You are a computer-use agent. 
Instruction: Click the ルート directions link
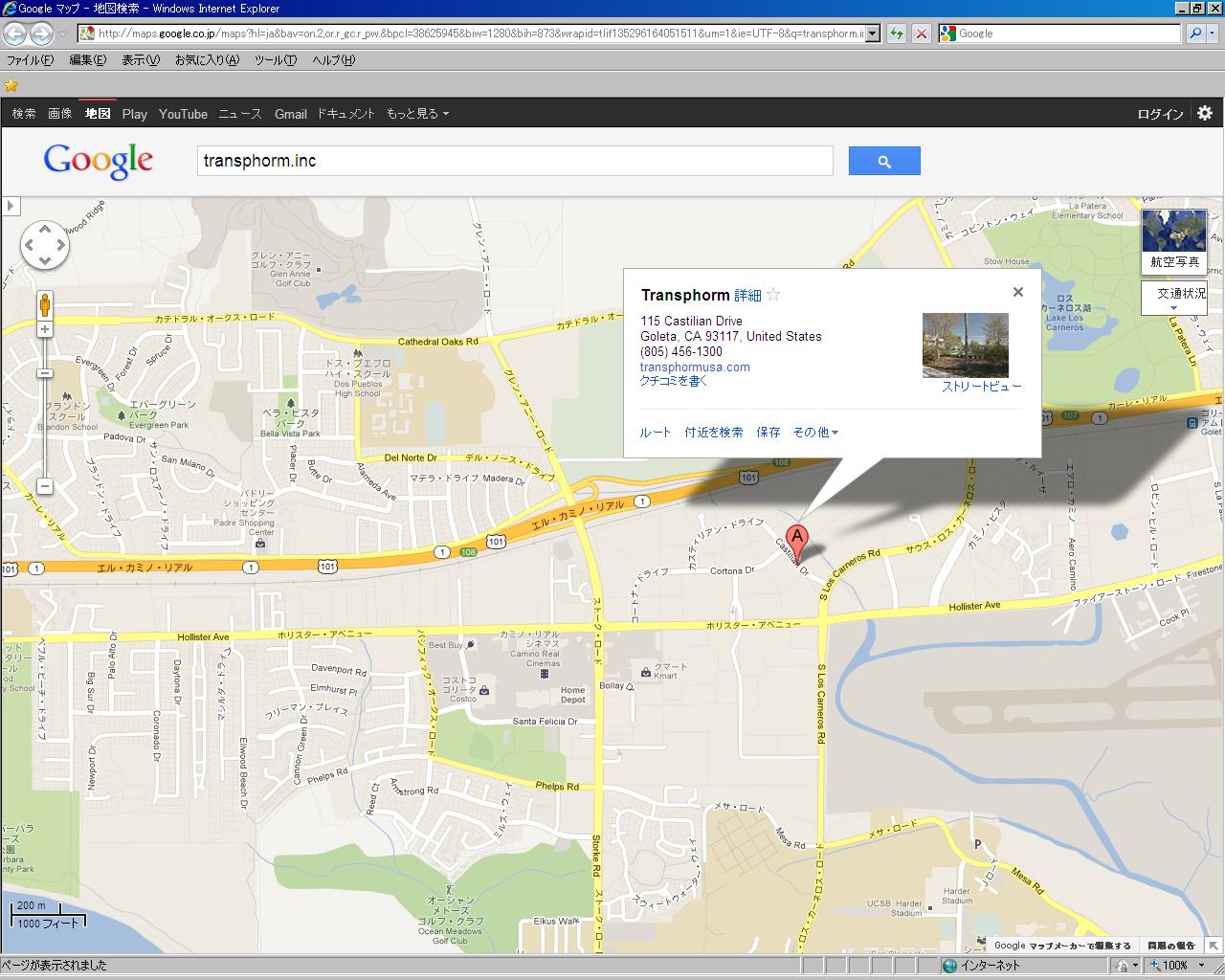pyautogui.click(x=656, y=433)
